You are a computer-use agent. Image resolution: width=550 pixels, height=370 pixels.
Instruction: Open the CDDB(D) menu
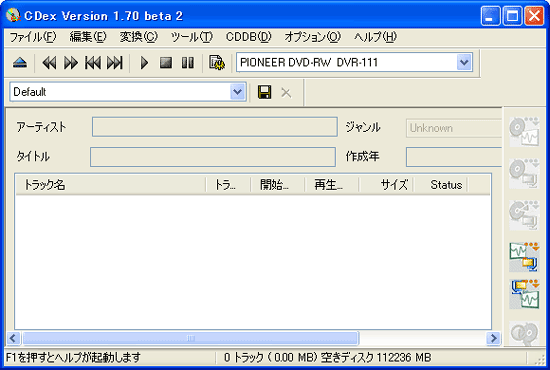(248, 37)
